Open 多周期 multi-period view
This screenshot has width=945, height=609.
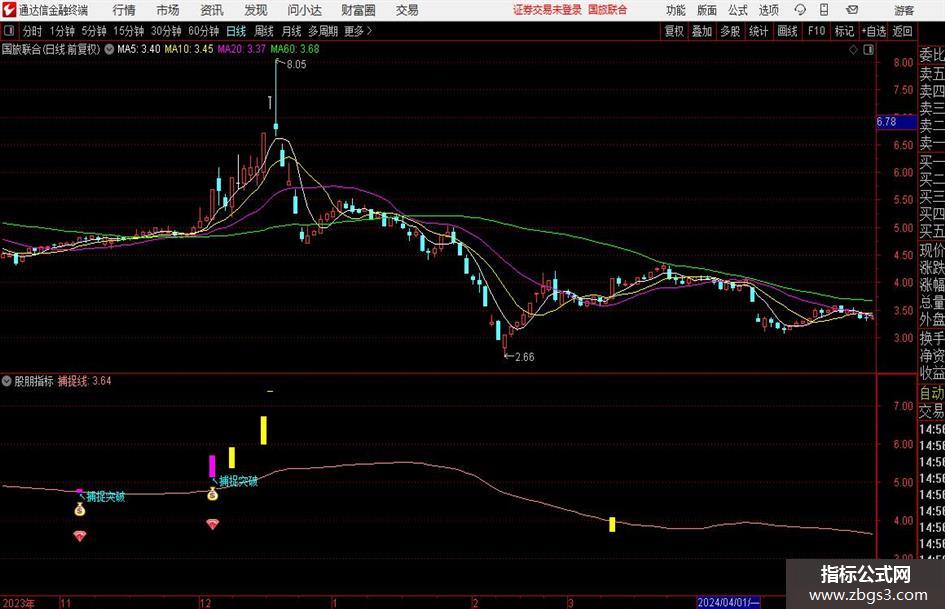[323, 31]
